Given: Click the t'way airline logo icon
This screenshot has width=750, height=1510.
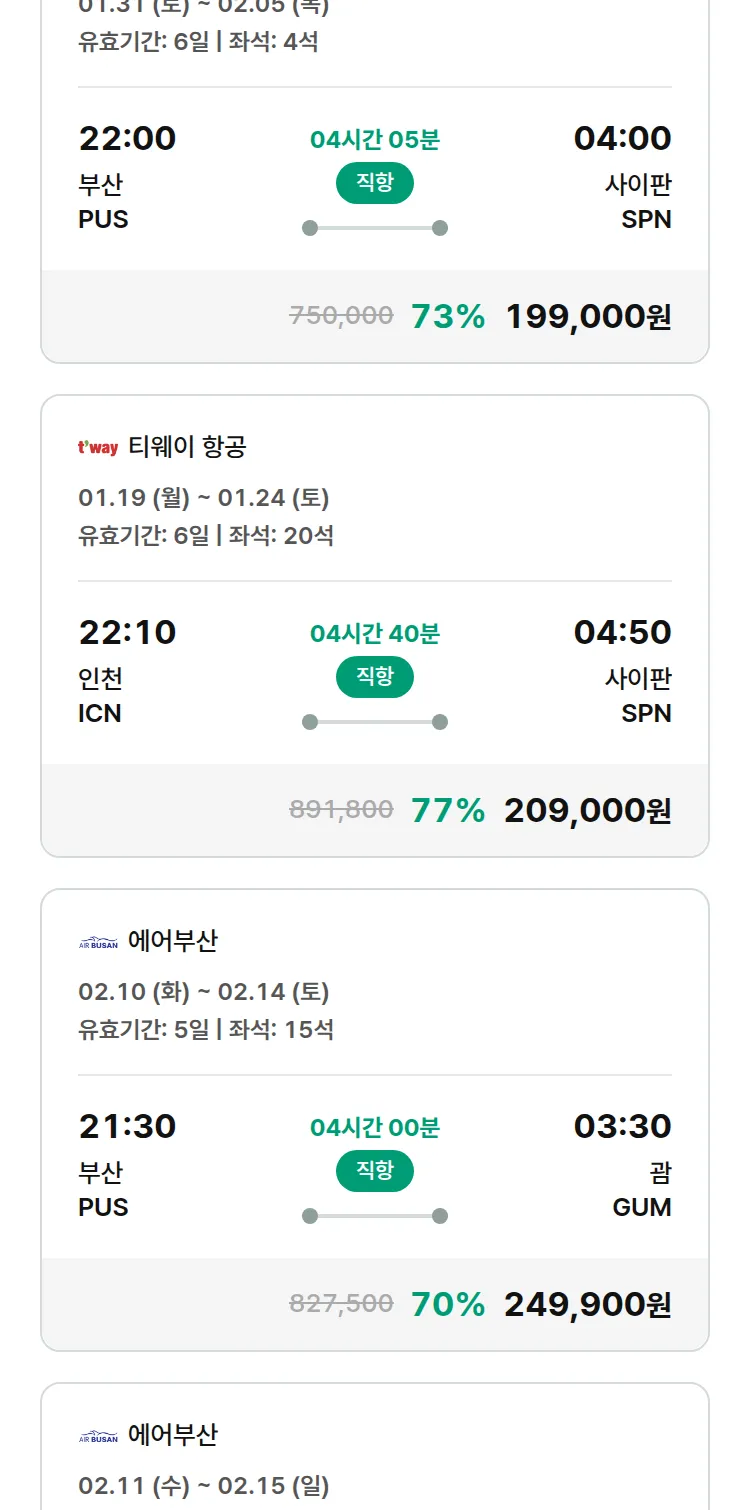Looking at the screenshot, I should tap(95, 446).
